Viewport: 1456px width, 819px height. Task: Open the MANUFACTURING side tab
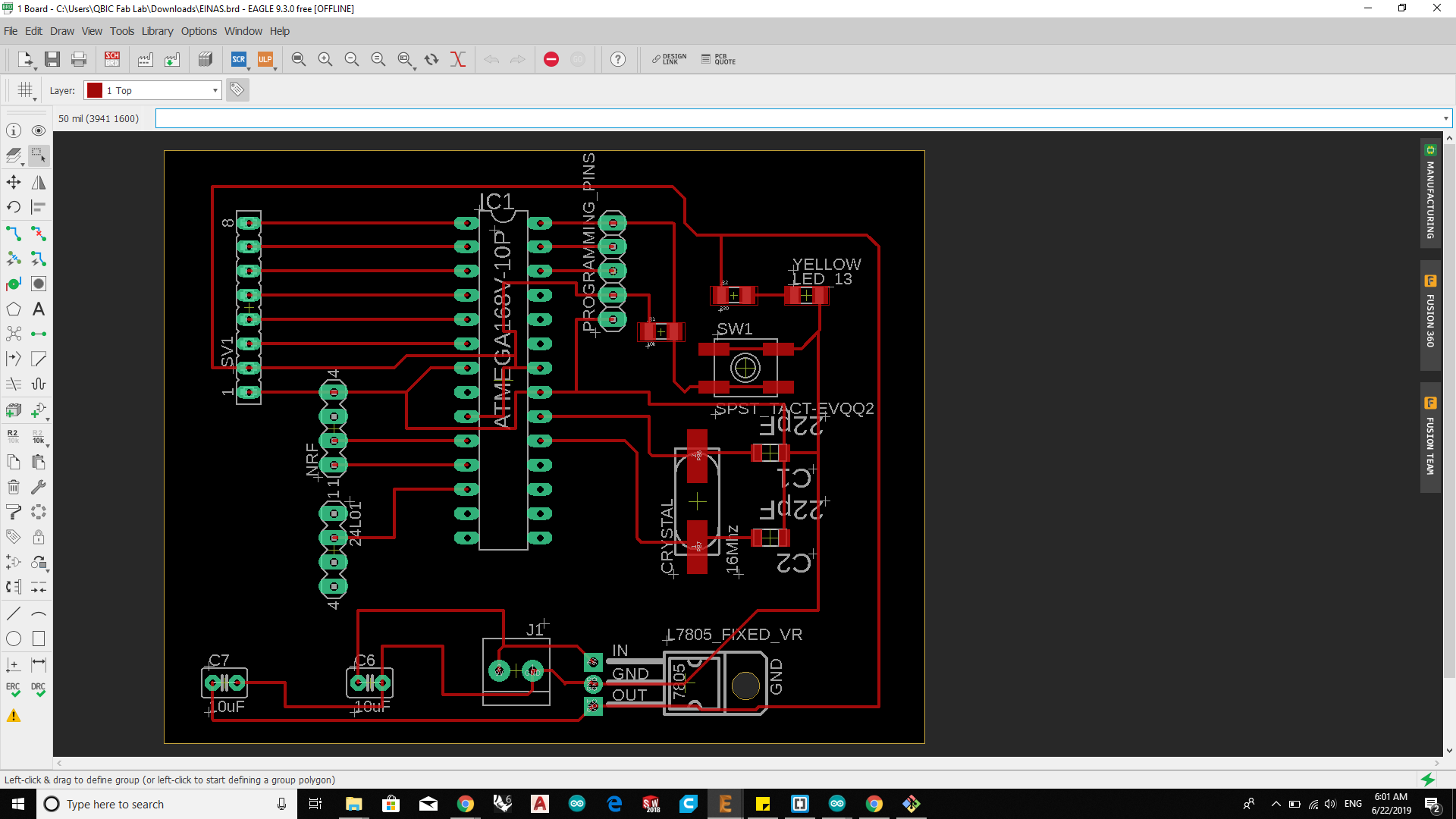[1430, 193]
